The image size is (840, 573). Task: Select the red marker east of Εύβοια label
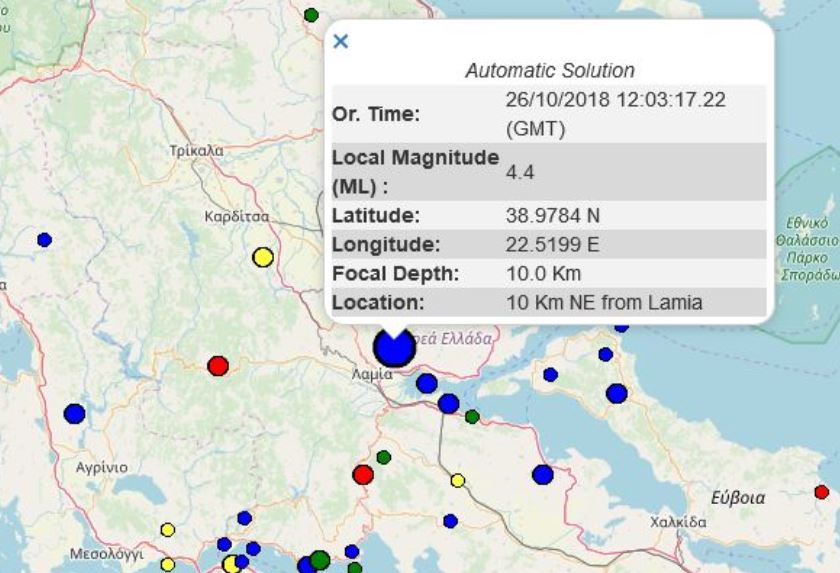click(821, 491)
